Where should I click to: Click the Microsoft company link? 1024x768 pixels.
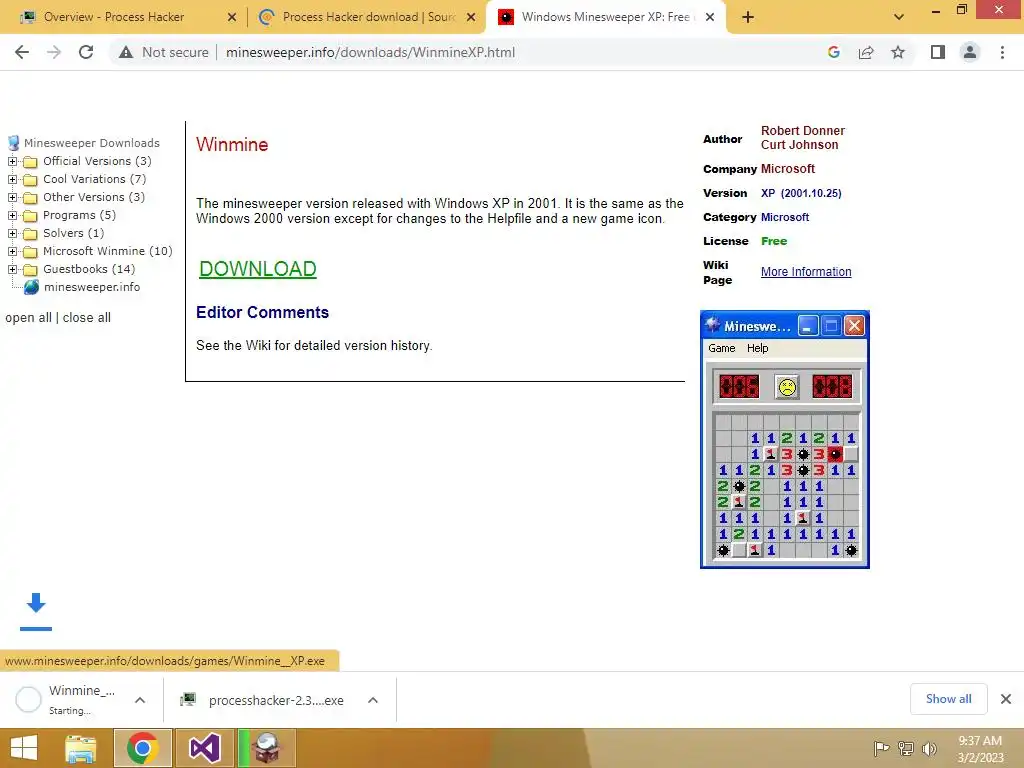788,168
